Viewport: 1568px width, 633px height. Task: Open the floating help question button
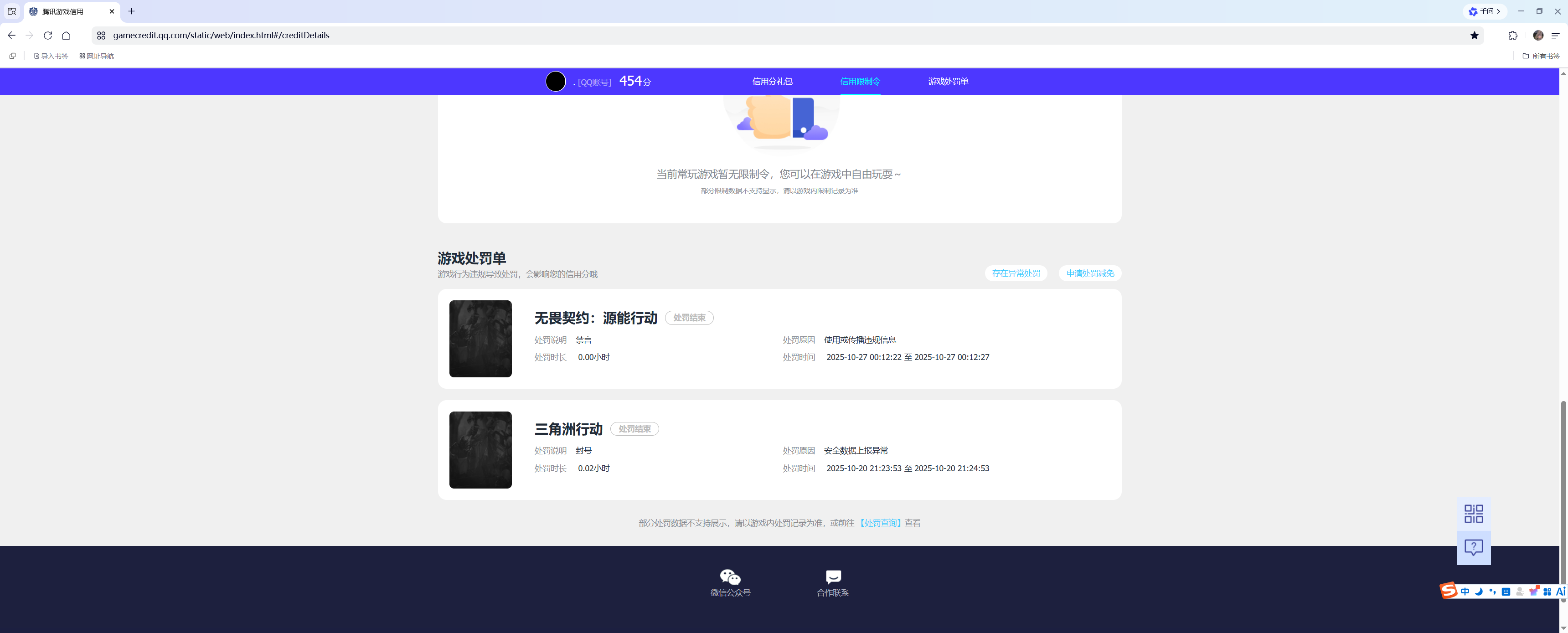click(x=1473, y=548)
